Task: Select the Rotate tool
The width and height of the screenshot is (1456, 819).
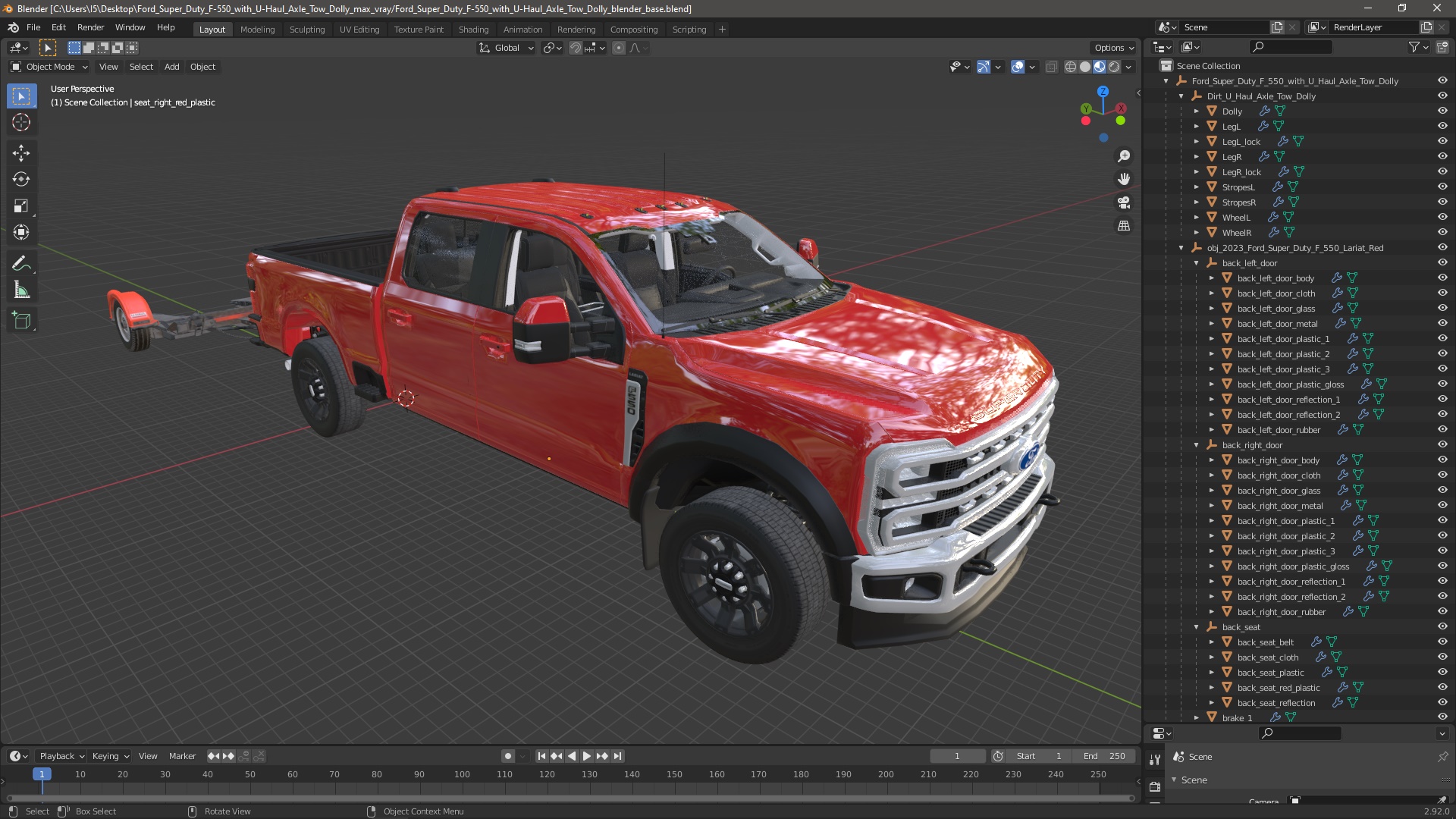Action: (x=21, y=180)
